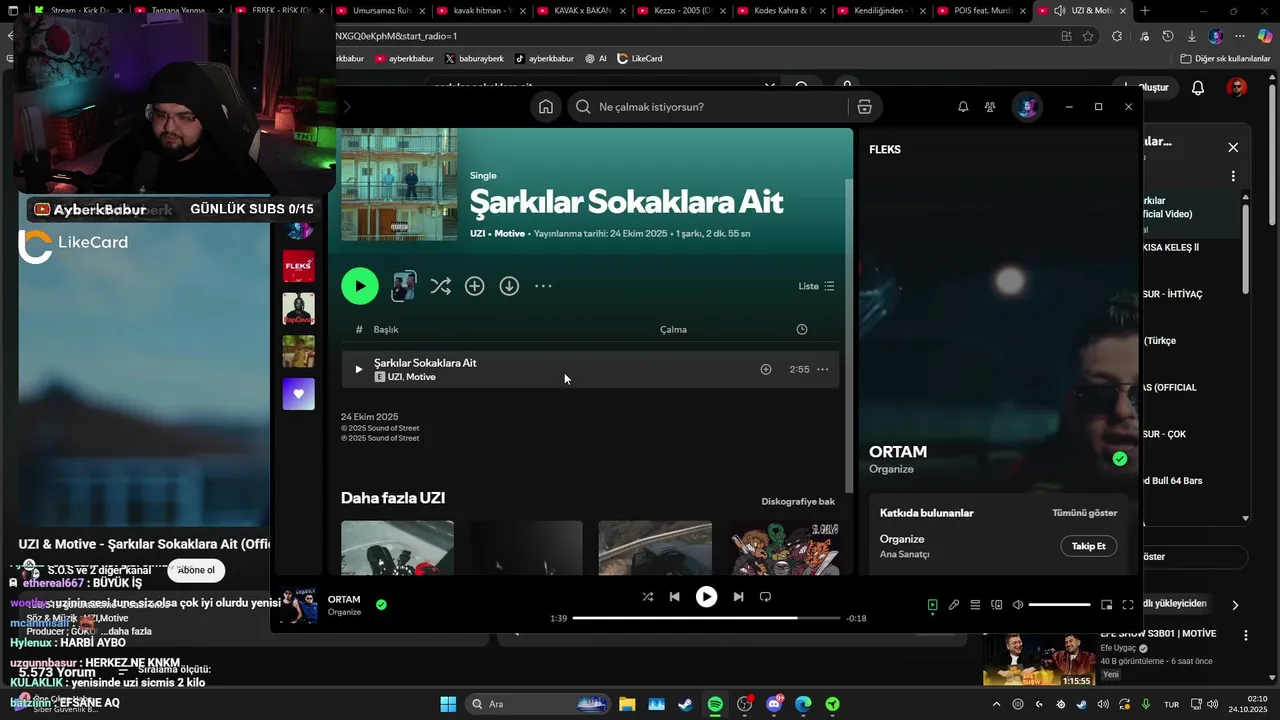The width and height of the screenshot is (1280, 720).
Task: Add the single to library with plus icon
Action: point(475,286)
